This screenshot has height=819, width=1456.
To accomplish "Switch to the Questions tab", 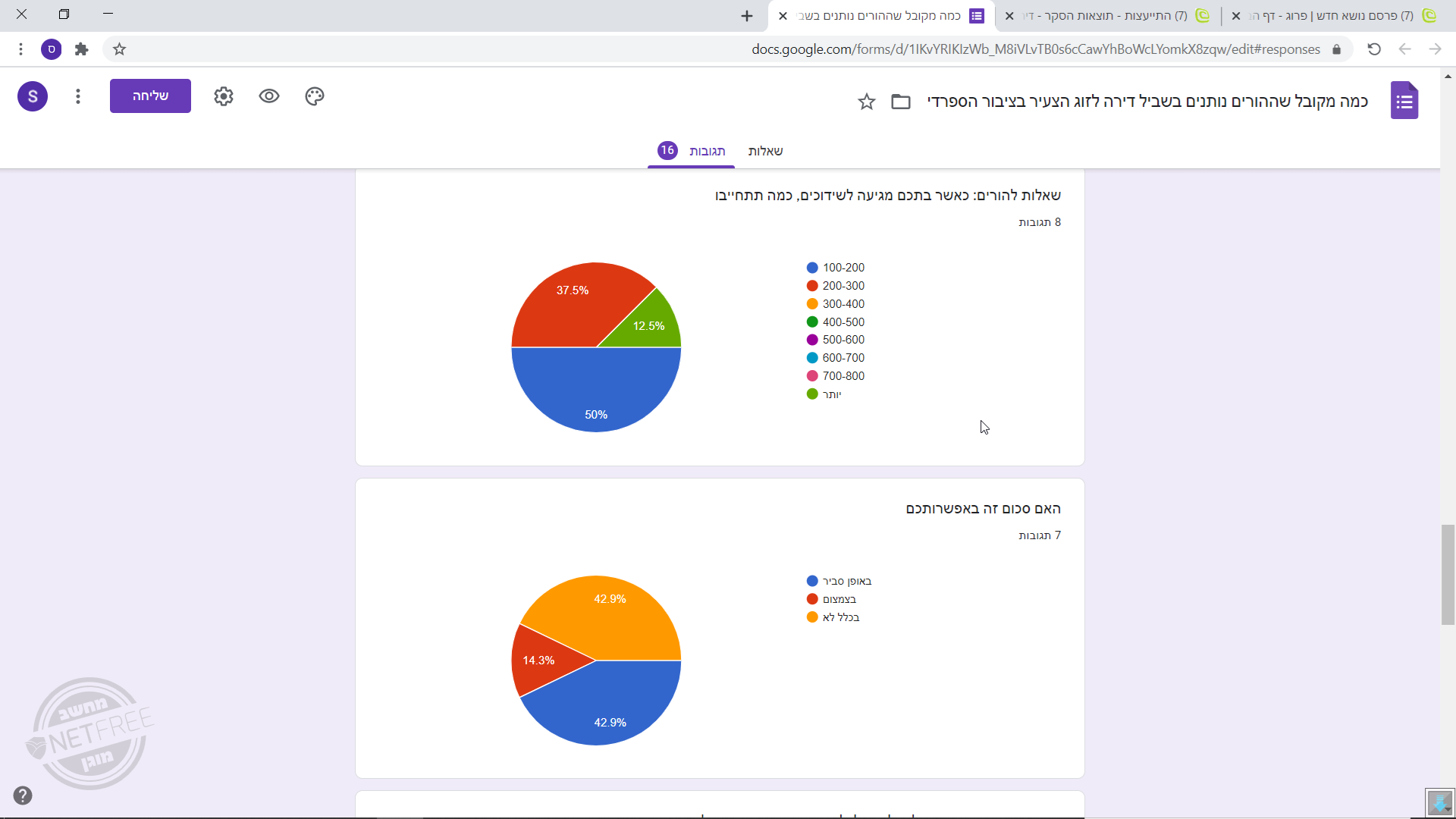I will [765, 151].
